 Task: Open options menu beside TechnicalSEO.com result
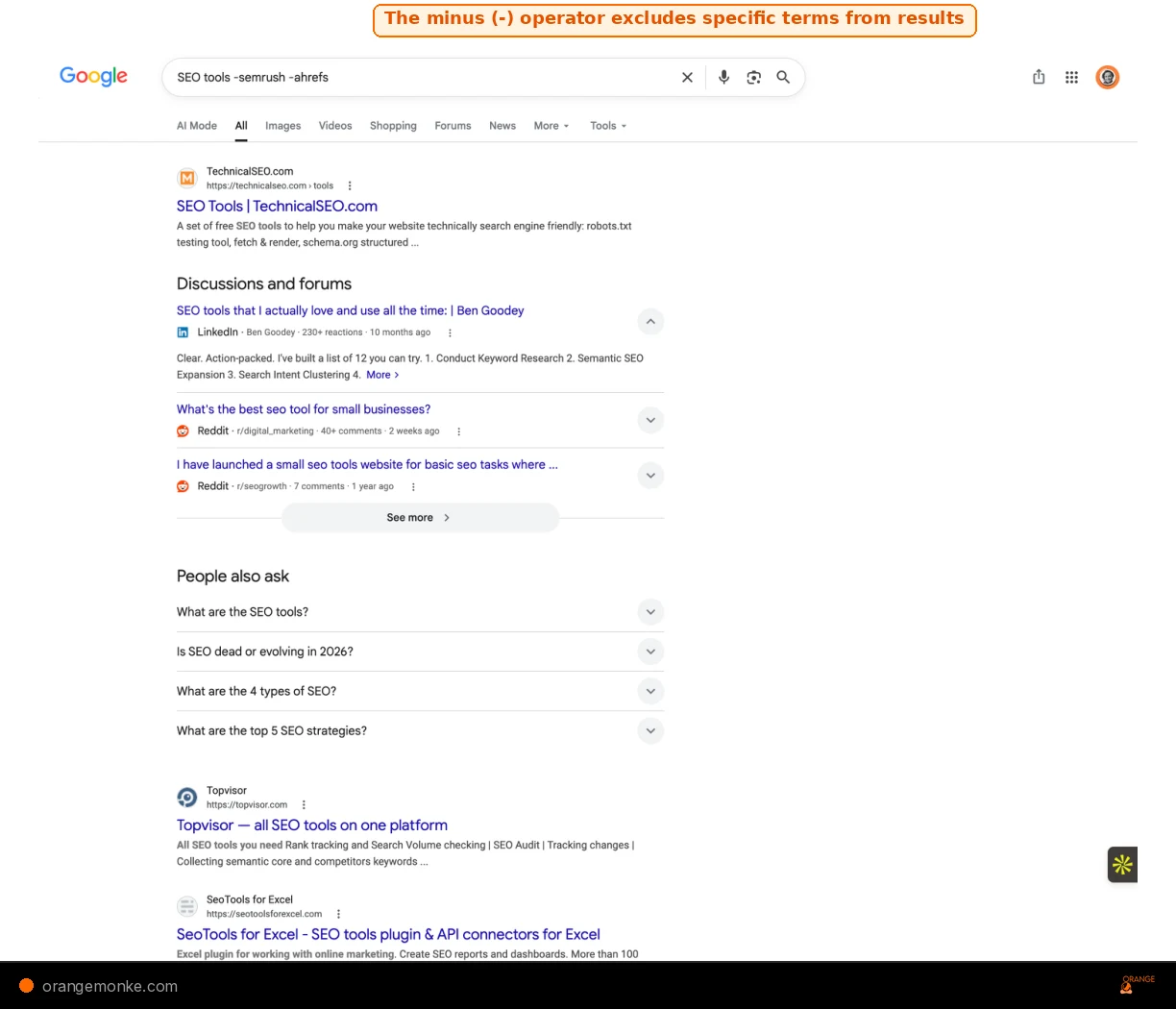coord(350,185)
